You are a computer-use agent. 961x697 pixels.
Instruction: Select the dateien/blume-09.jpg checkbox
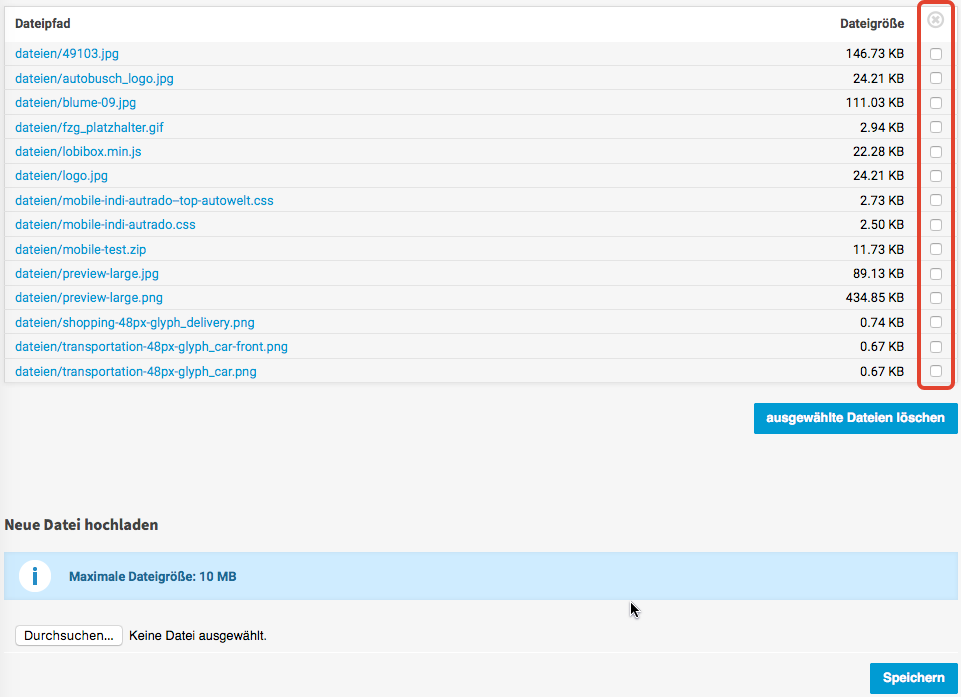(936, 103)
